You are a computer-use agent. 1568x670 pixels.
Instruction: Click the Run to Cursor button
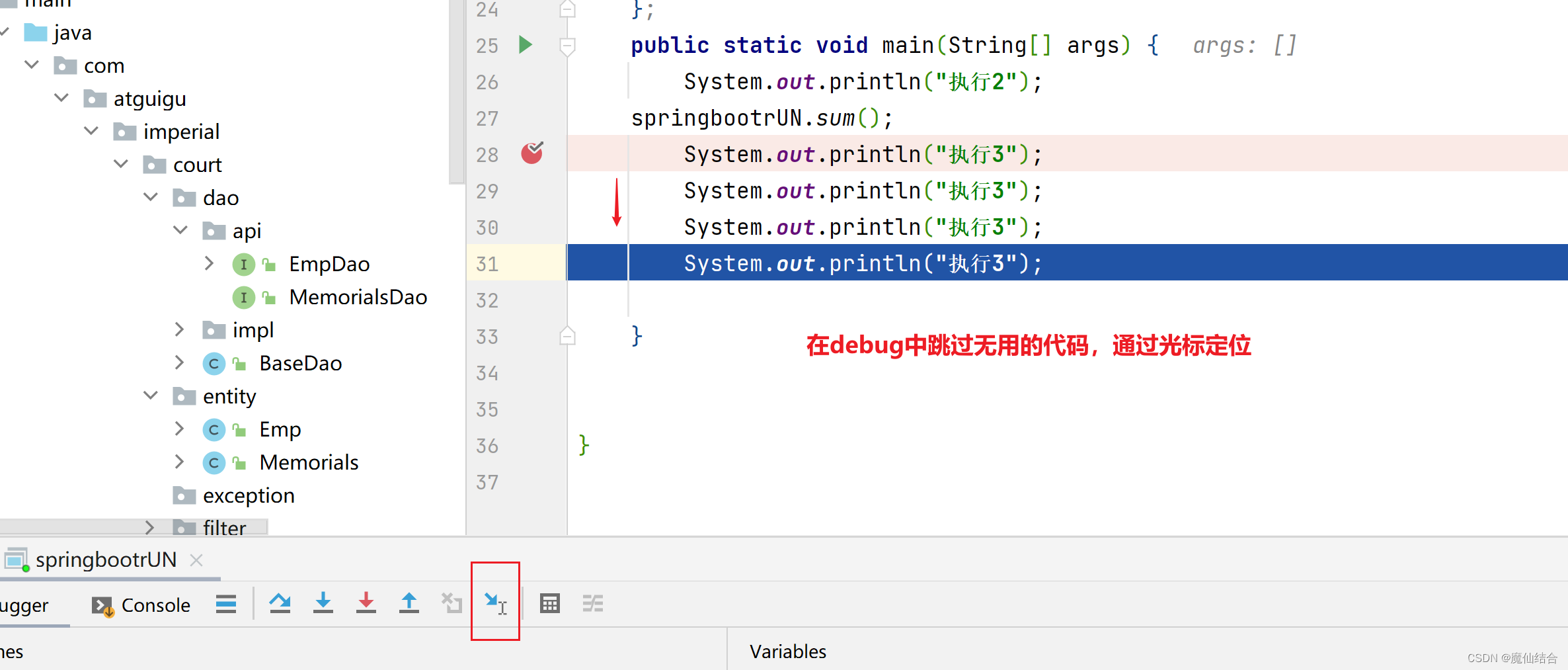click(495, 603)
